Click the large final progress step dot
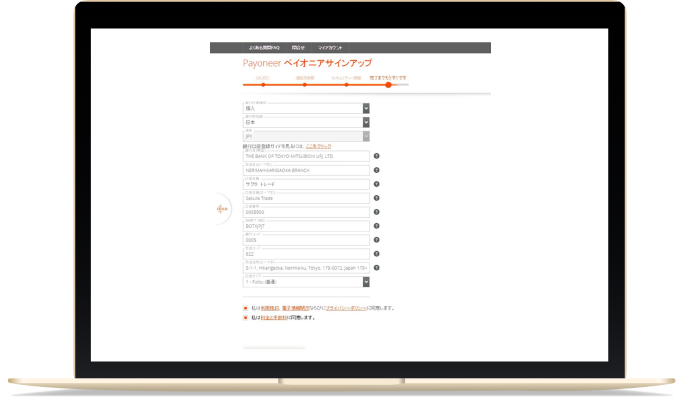Viewport: 684px width, 398px height. (388, 85)
